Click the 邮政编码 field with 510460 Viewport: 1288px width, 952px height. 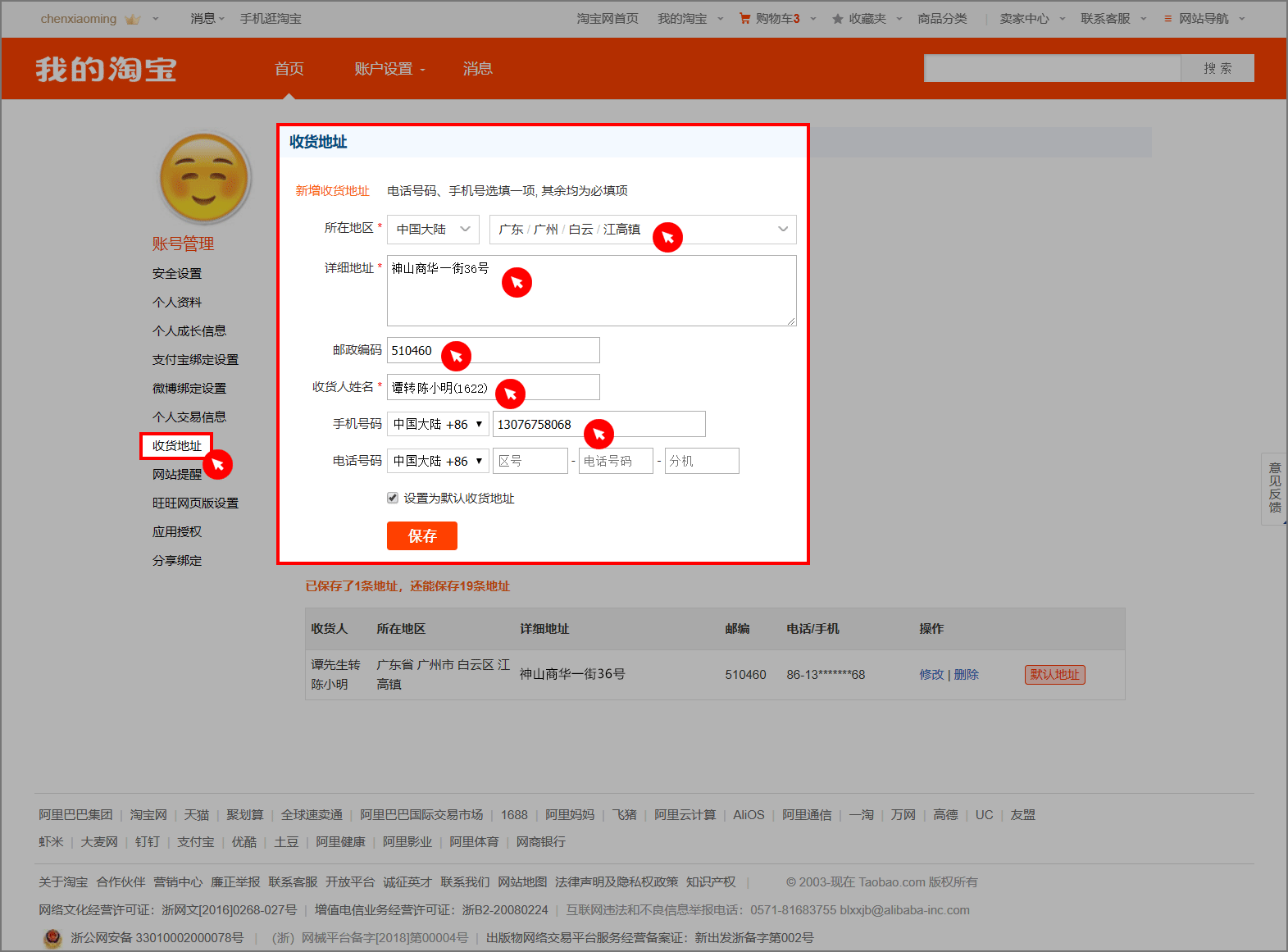pyautogui.click(x=493, y=350)
